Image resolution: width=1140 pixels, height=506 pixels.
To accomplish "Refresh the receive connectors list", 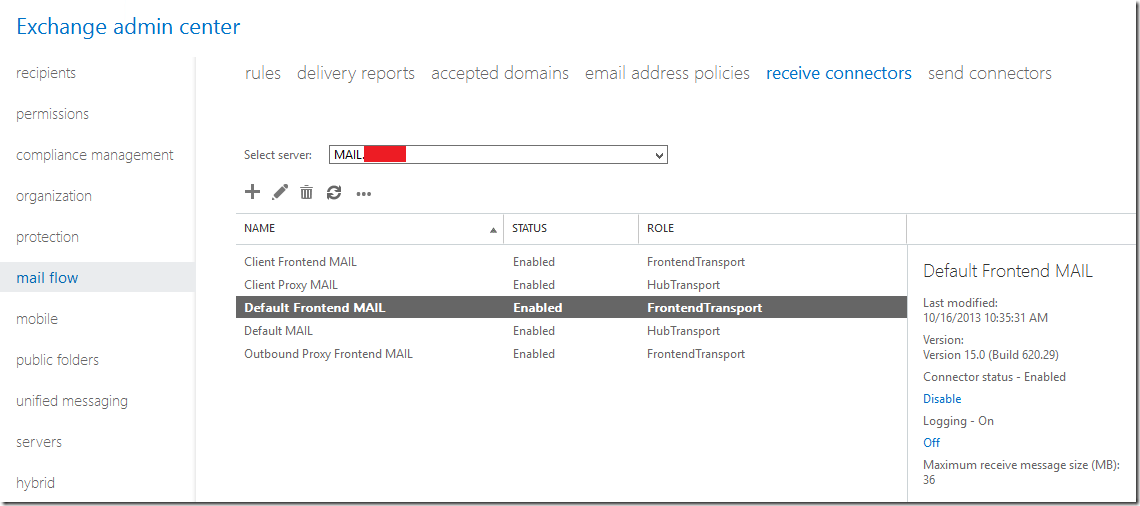I will tap(334, 192).
